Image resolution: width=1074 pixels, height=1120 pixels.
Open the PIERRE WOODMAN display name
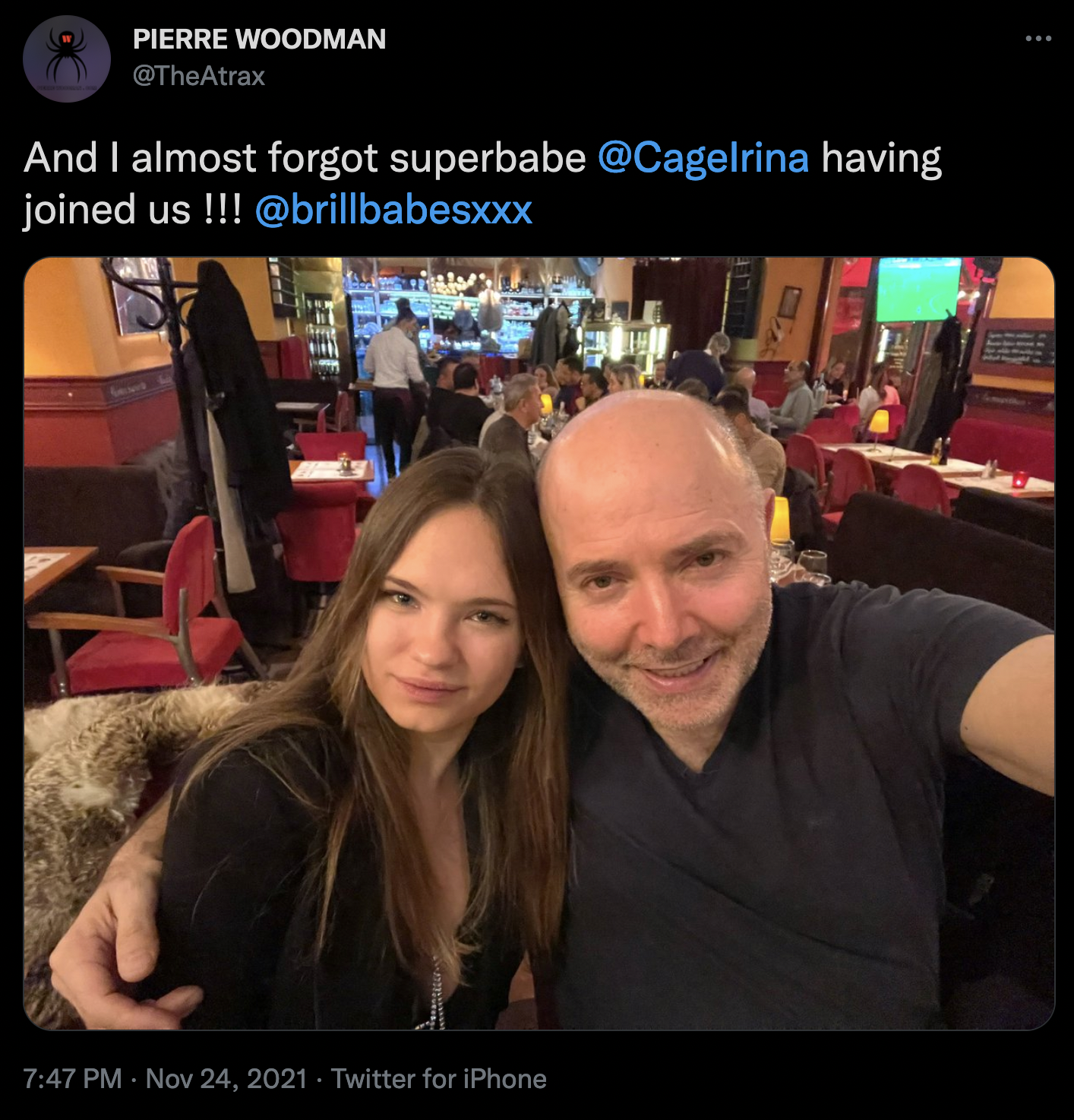point(259,40)
